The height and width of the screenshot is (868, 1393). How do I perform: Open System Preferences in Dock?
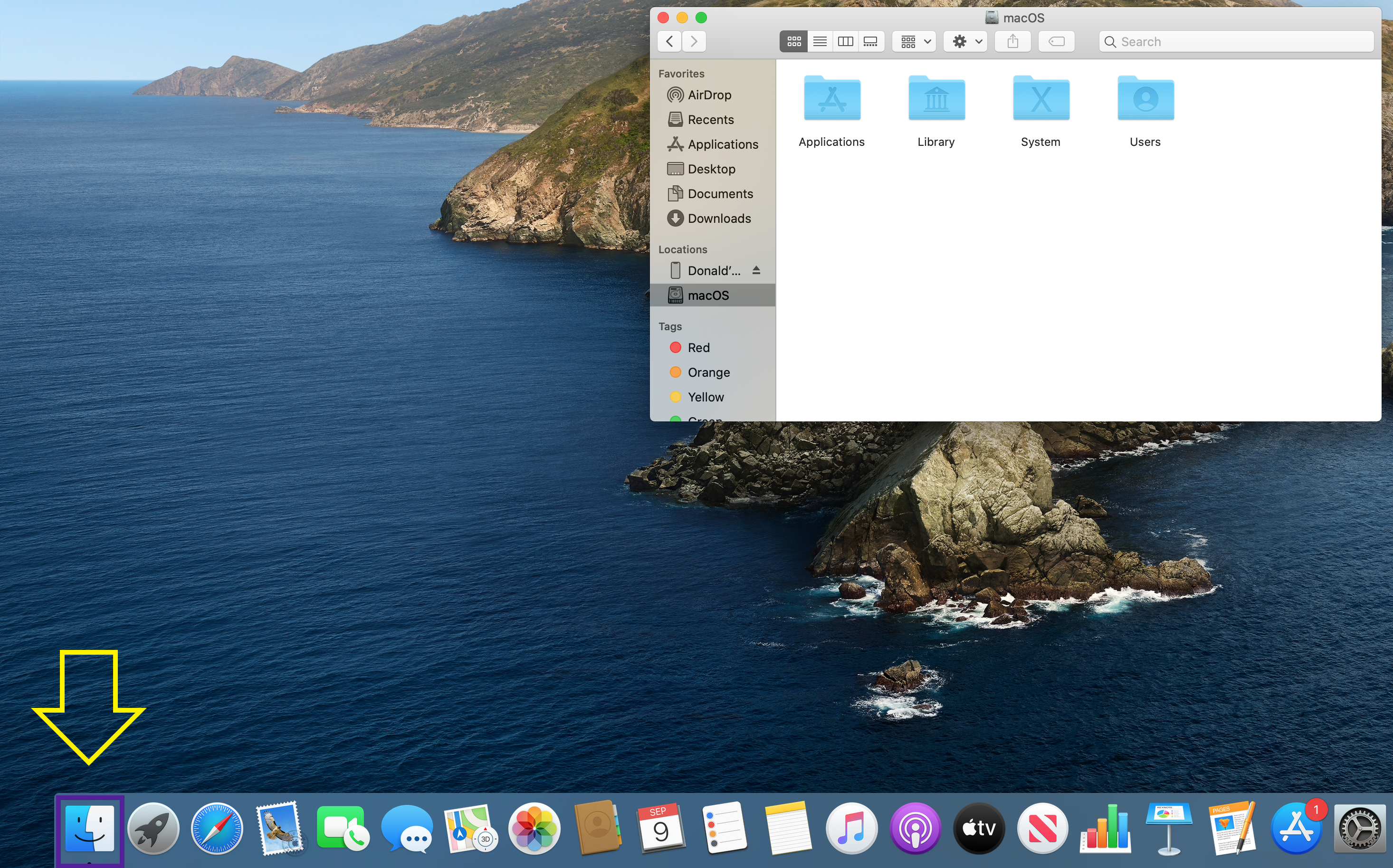coord(1360,829)
